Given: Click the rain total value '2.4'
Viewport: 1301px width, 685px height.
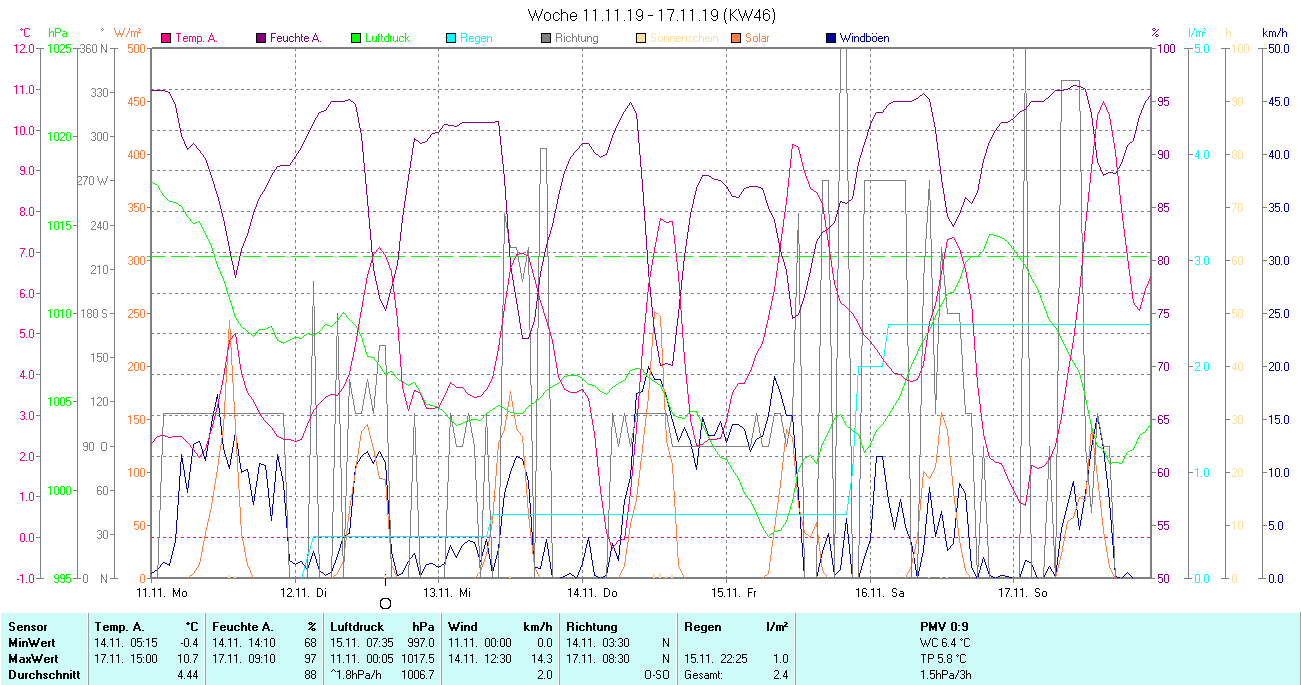Looking at the screenshot, I should pos(780,675).
